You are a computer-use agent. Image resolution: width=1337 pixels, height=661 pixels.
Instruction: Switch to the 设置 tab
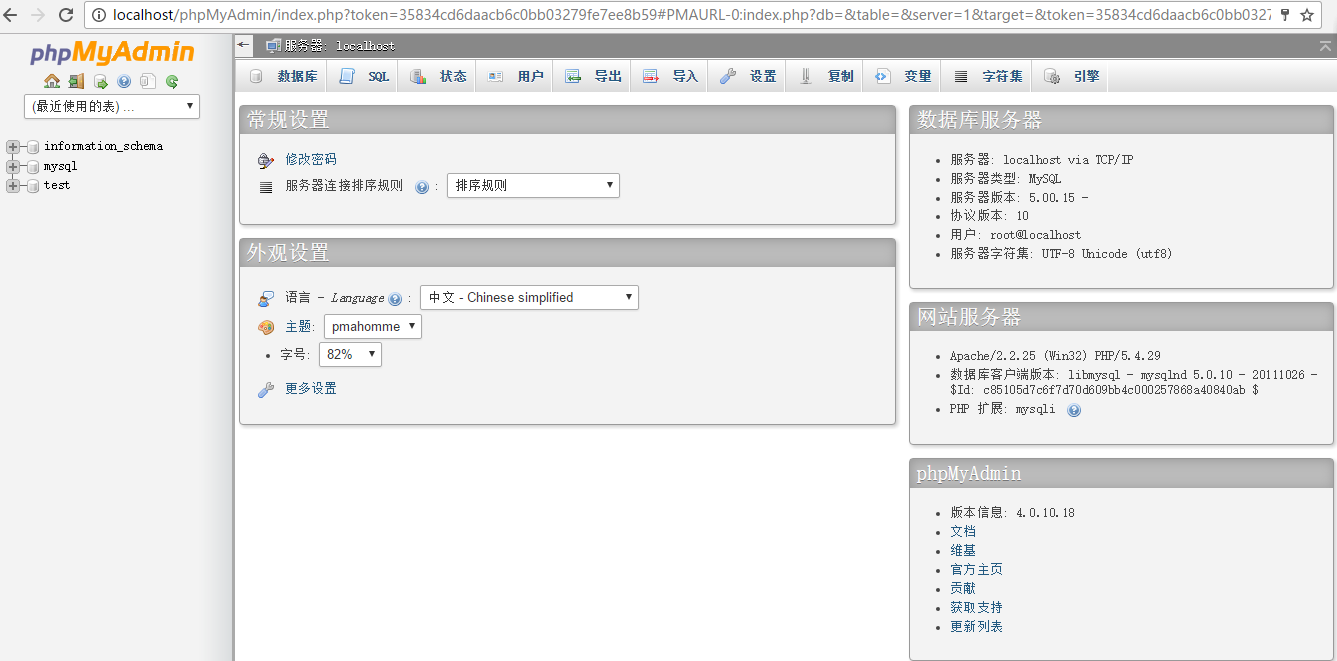click(748, 76)
